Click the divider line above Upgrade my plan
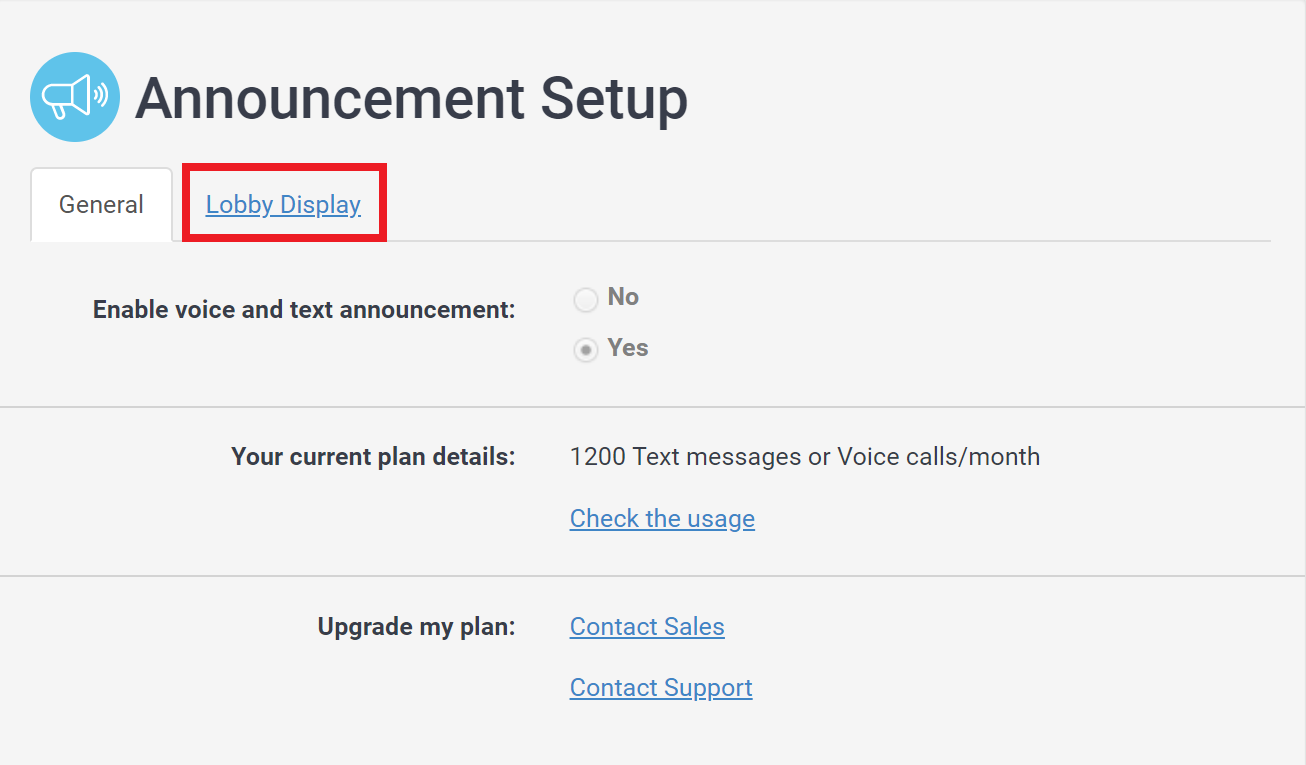The height and width of the screenshot is (765, 1306). [652, 576]
